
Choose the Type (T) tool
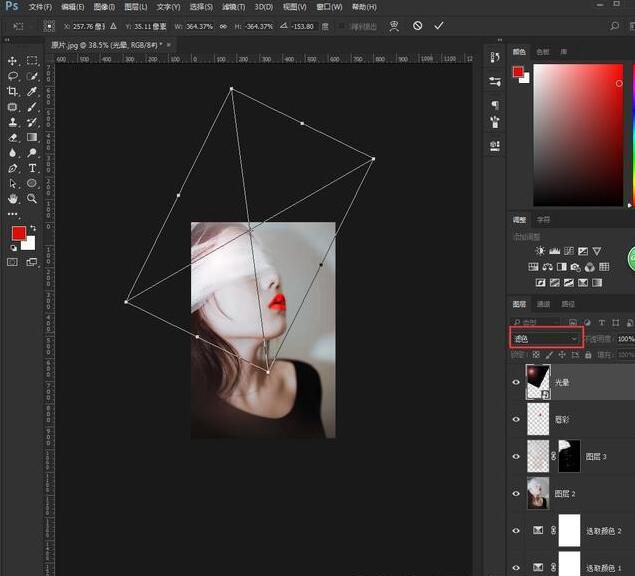pyautogui.click(x=32, y=168)
